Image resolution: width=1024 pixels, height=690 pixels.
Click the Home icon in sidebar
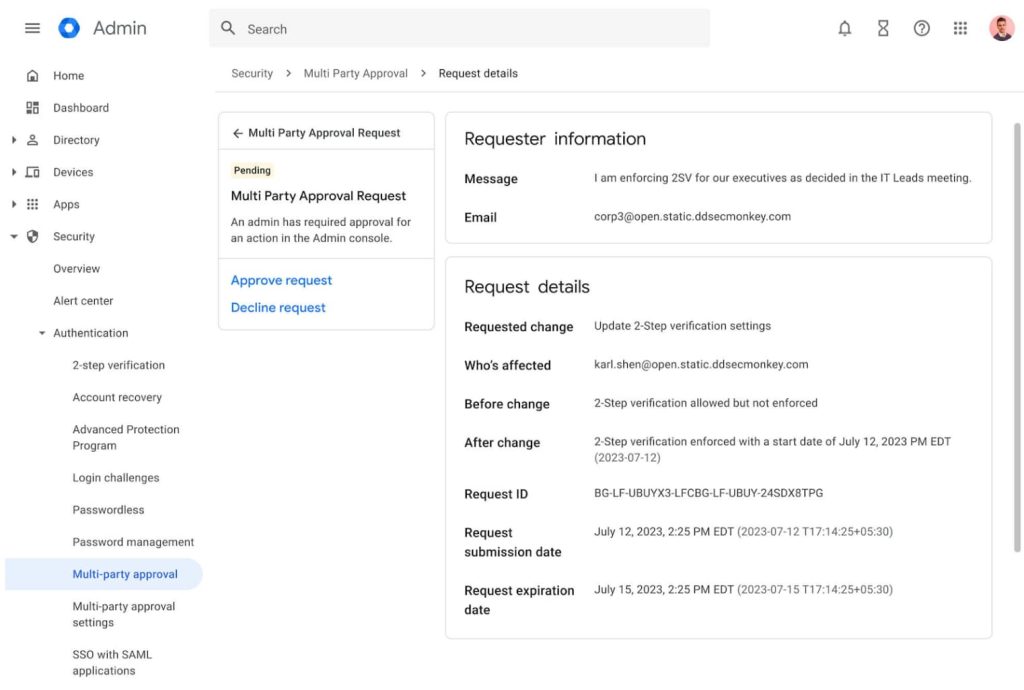(x=33, y=76)
